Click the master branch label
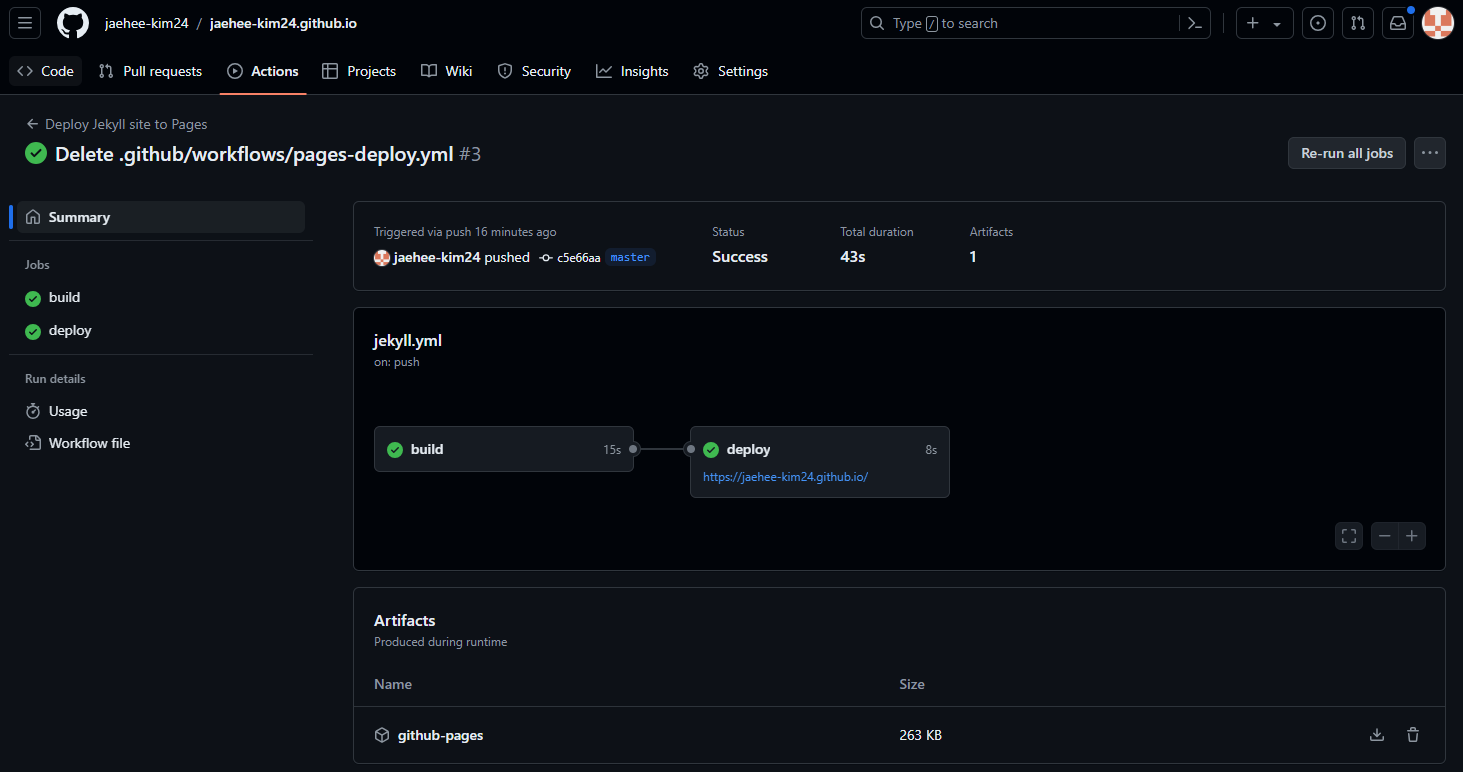The image size is (1463, 772). click(630, 258)
